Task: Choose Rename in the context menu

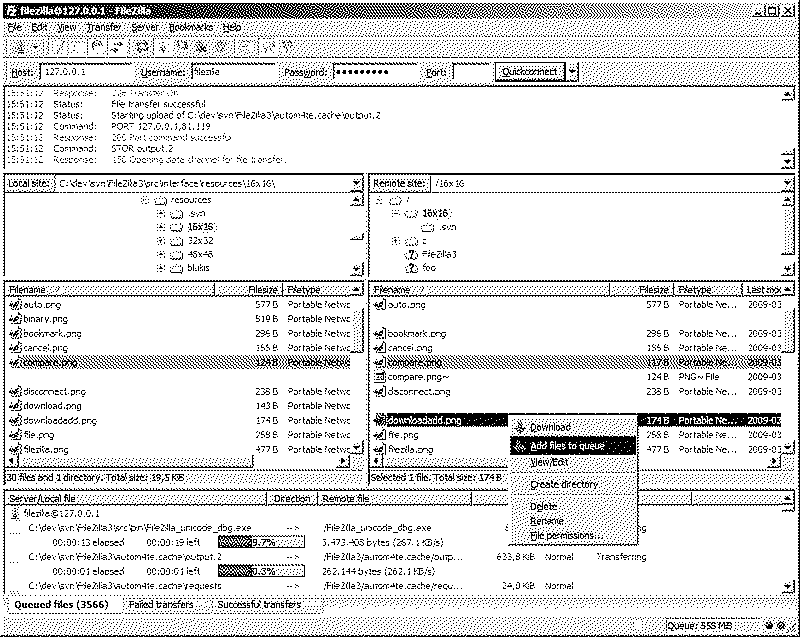Action: tap(546, 521)
